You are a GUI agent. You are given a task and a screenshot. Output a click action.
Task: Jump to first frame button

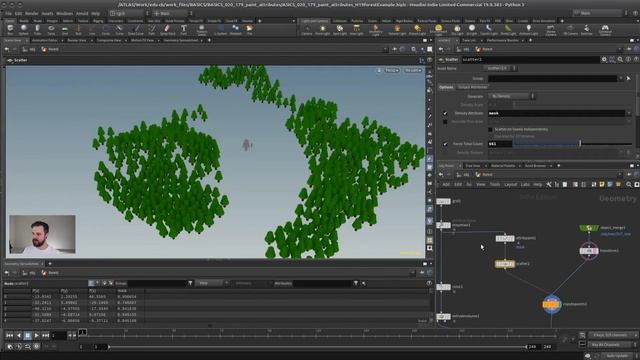coord(9,335)
